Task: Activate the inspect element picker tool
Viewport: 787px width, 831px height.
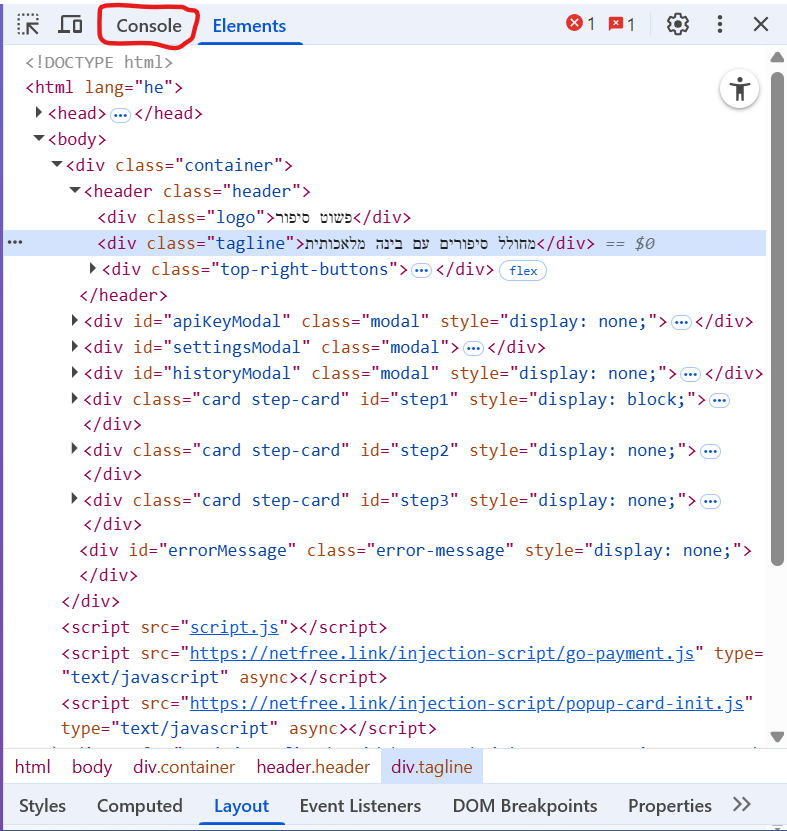Action: click(28, 24)
